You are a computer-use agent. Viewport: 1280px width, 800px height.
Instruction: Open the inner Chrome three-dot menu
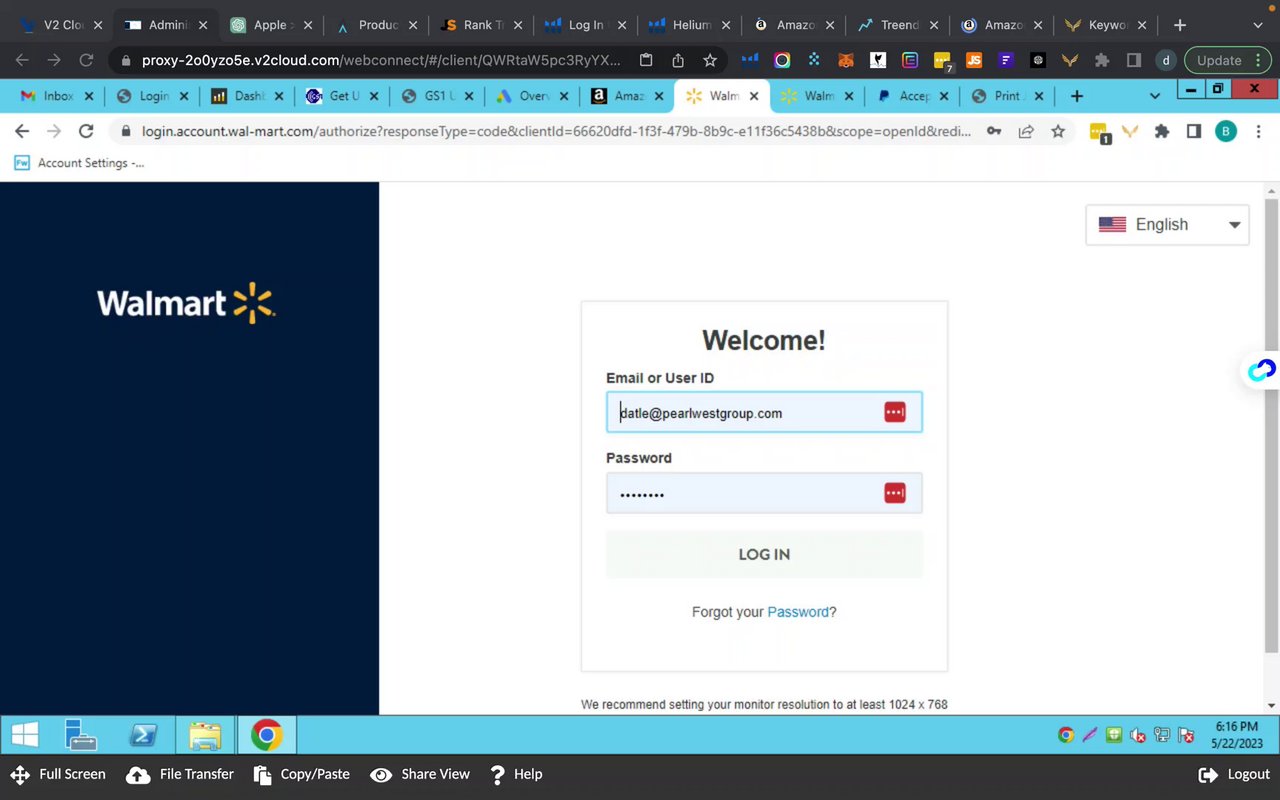coord(1258,131)
